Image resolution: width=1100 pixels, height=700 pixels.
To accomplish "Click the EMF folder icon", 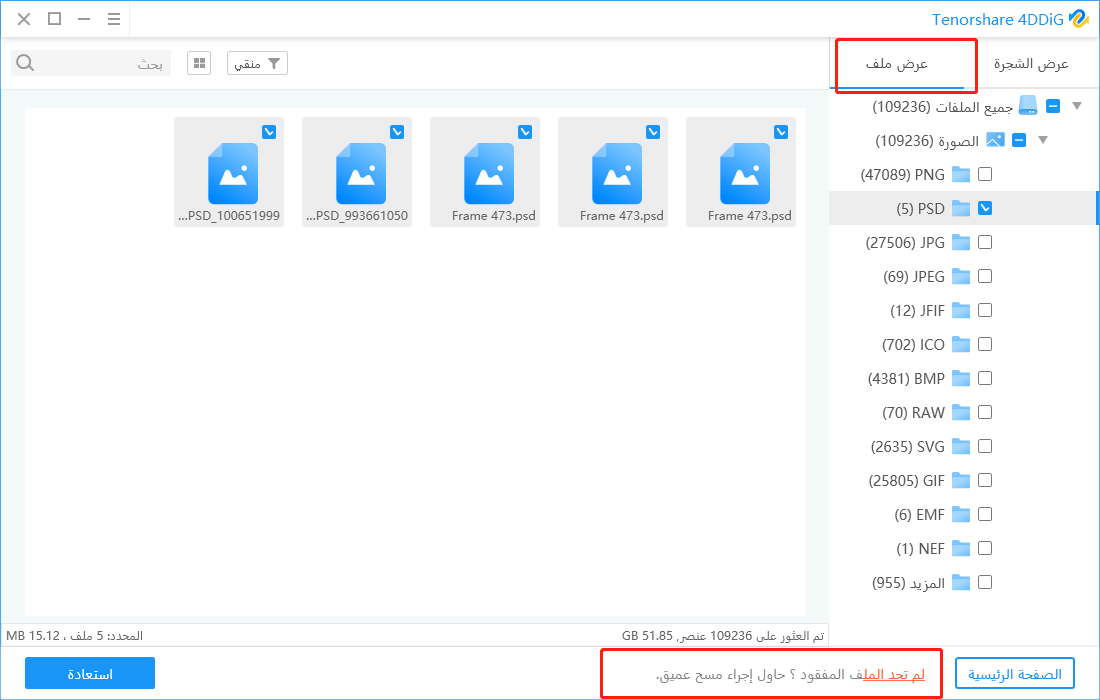I will tap(961, 515).
